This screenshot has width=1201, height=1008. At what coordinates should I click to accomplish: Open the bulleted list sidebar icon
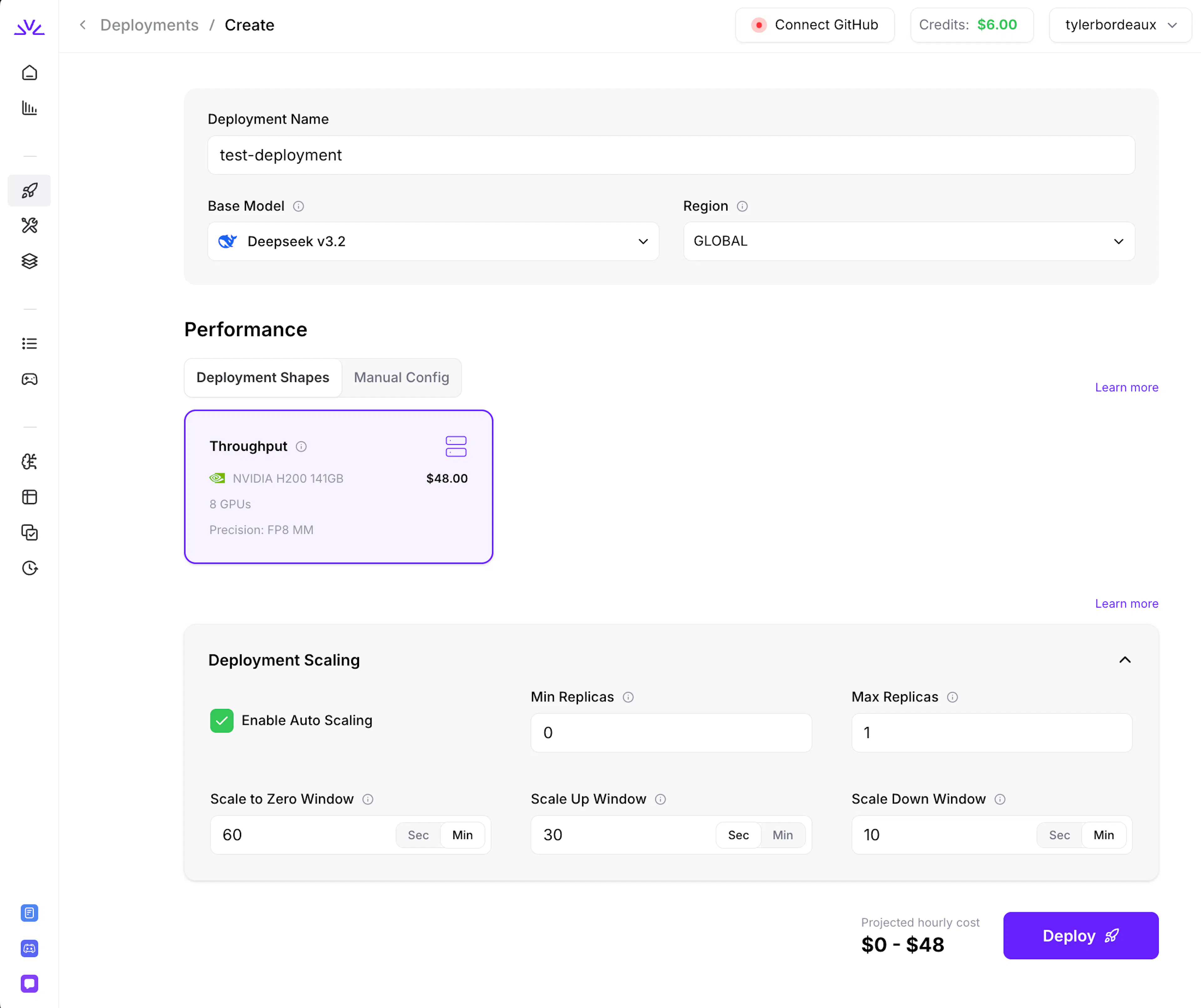click(x=29, y=343)
